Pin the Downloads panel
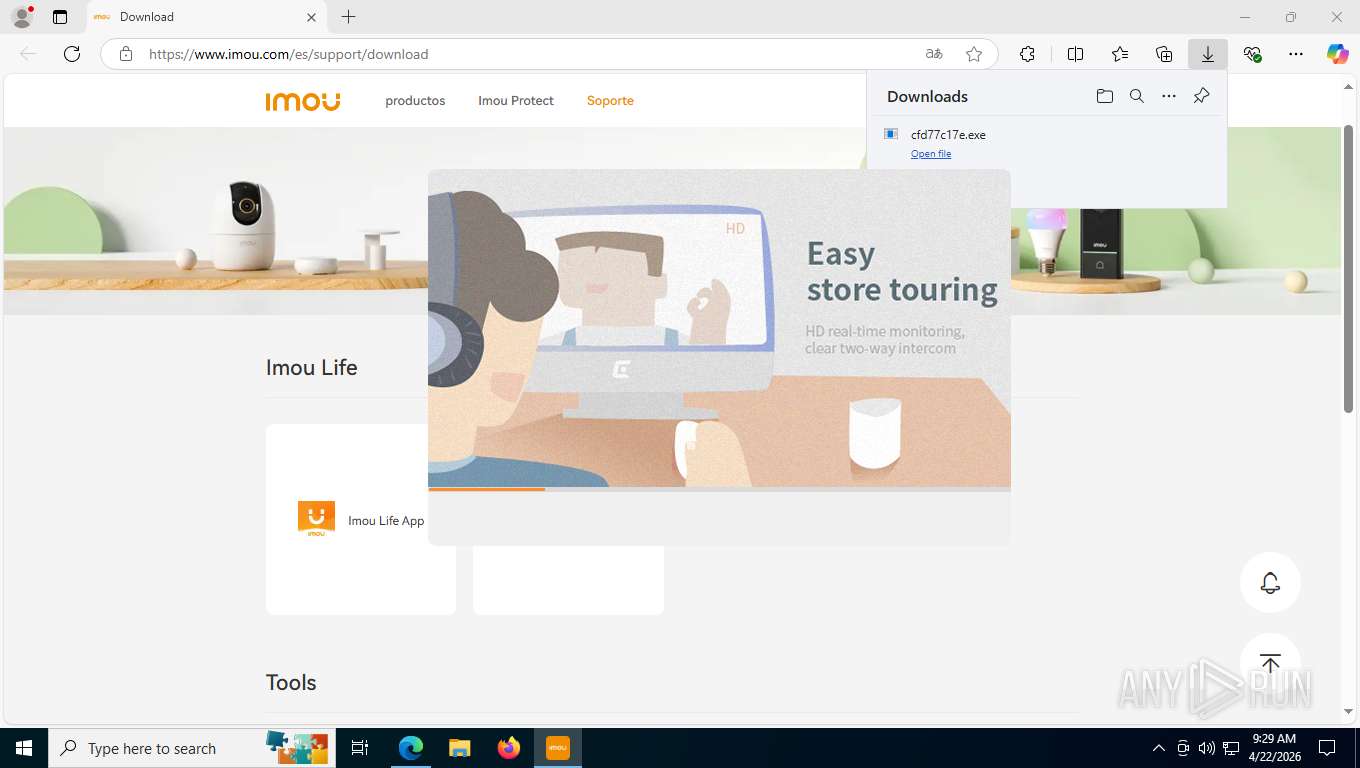The width and height of the screenshot is (1360, 768). (x=1202, y=96)
